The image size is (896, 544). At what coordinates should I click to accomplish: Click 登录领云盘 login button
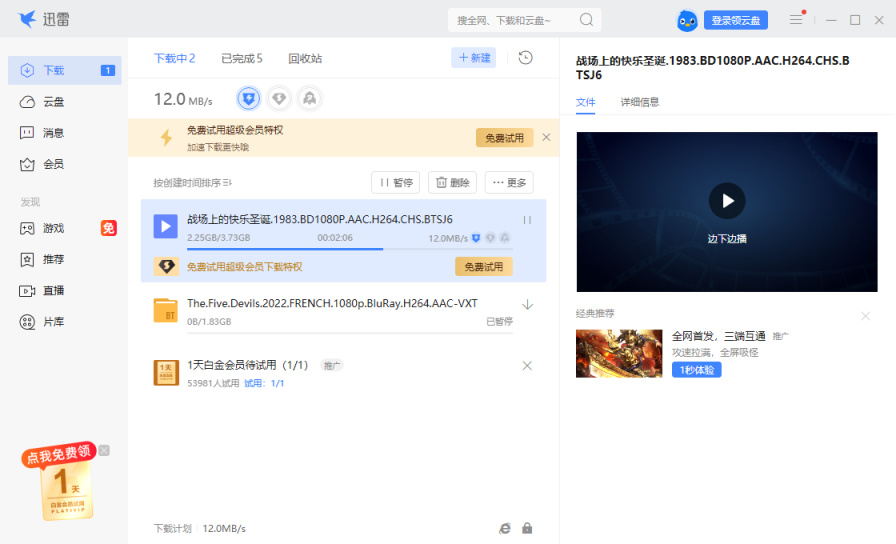(x=736, y=21)
